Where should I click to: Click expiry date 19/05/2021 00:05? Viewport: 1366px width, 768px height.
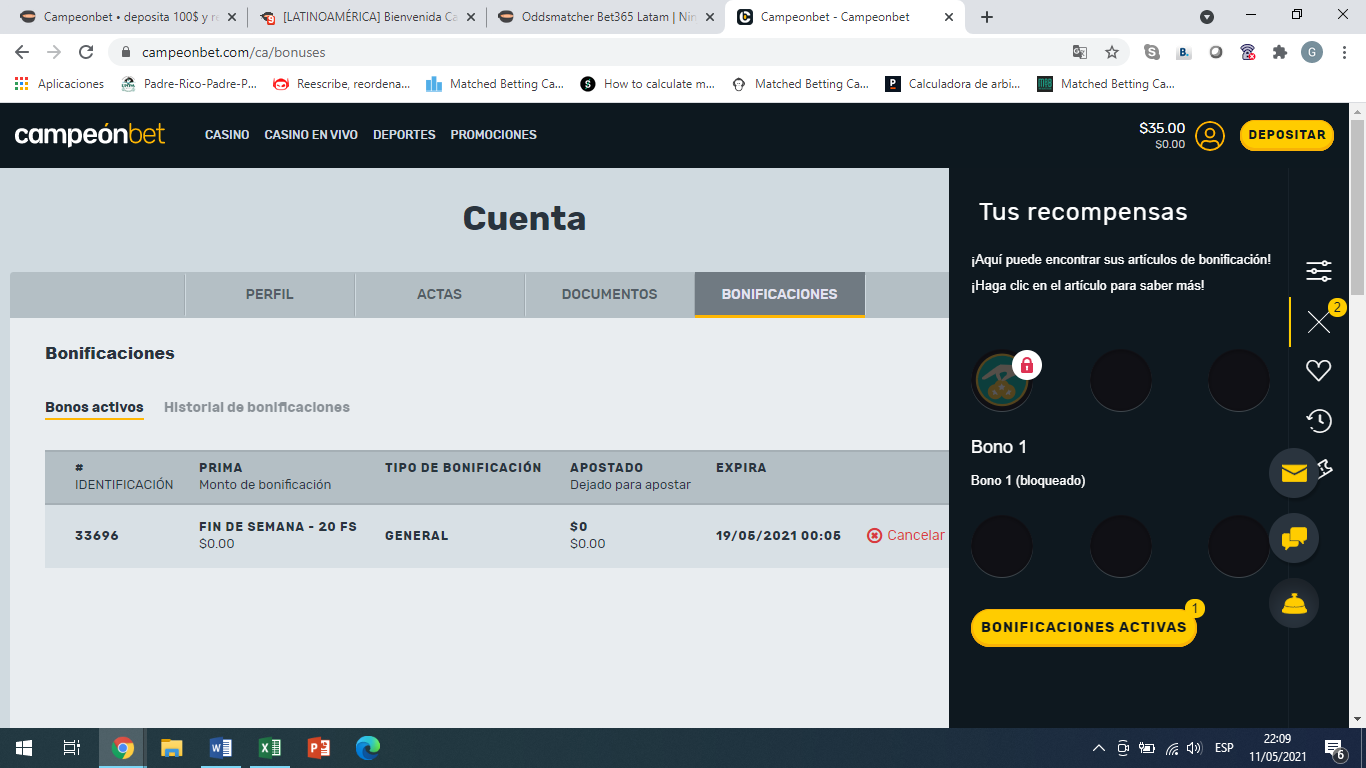[x=778, y=535]
